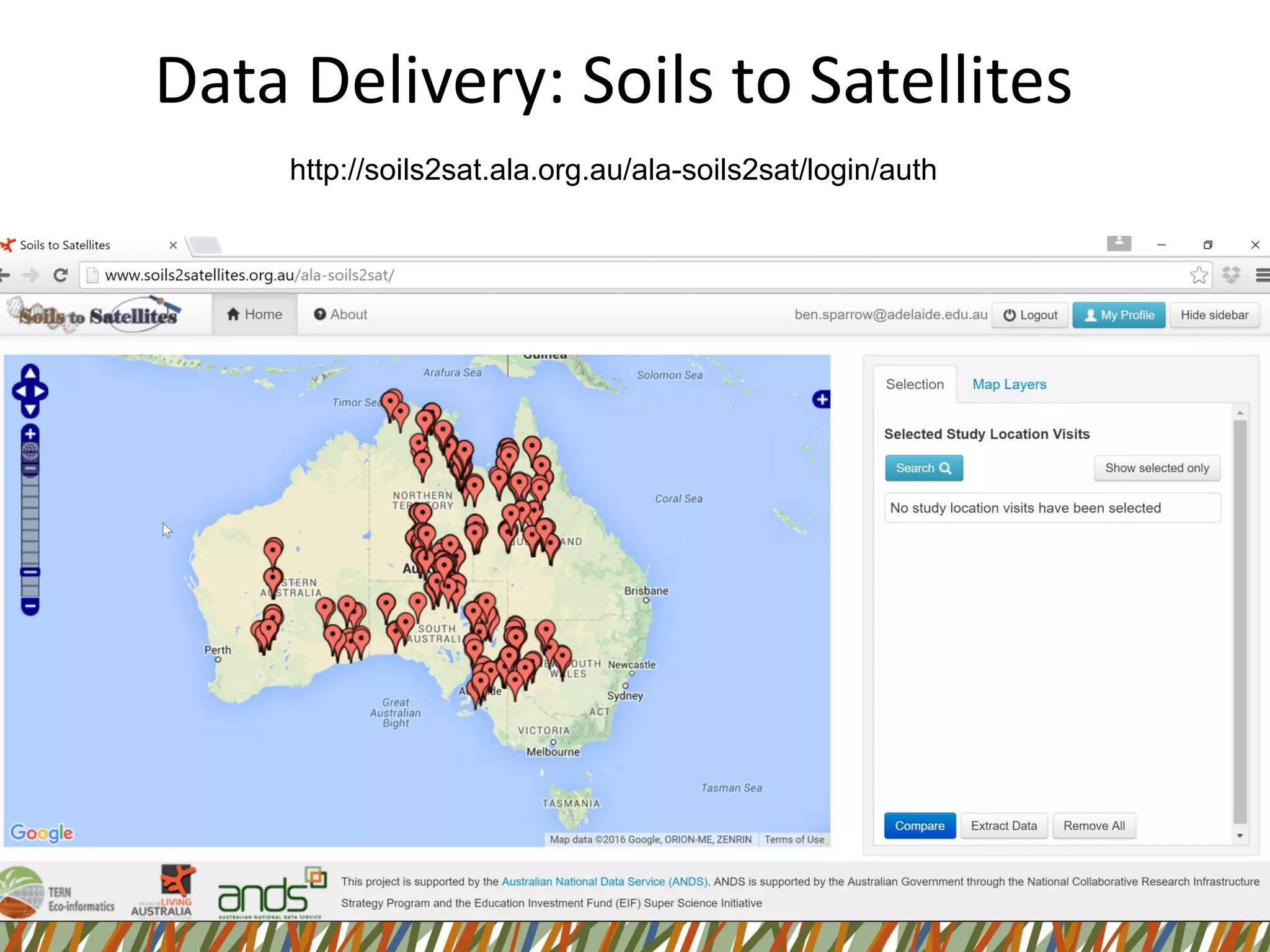Click the northernmost marker near Timor Sea
The height and width of the screenshot is (952, 1270).
tap(391, 403)
